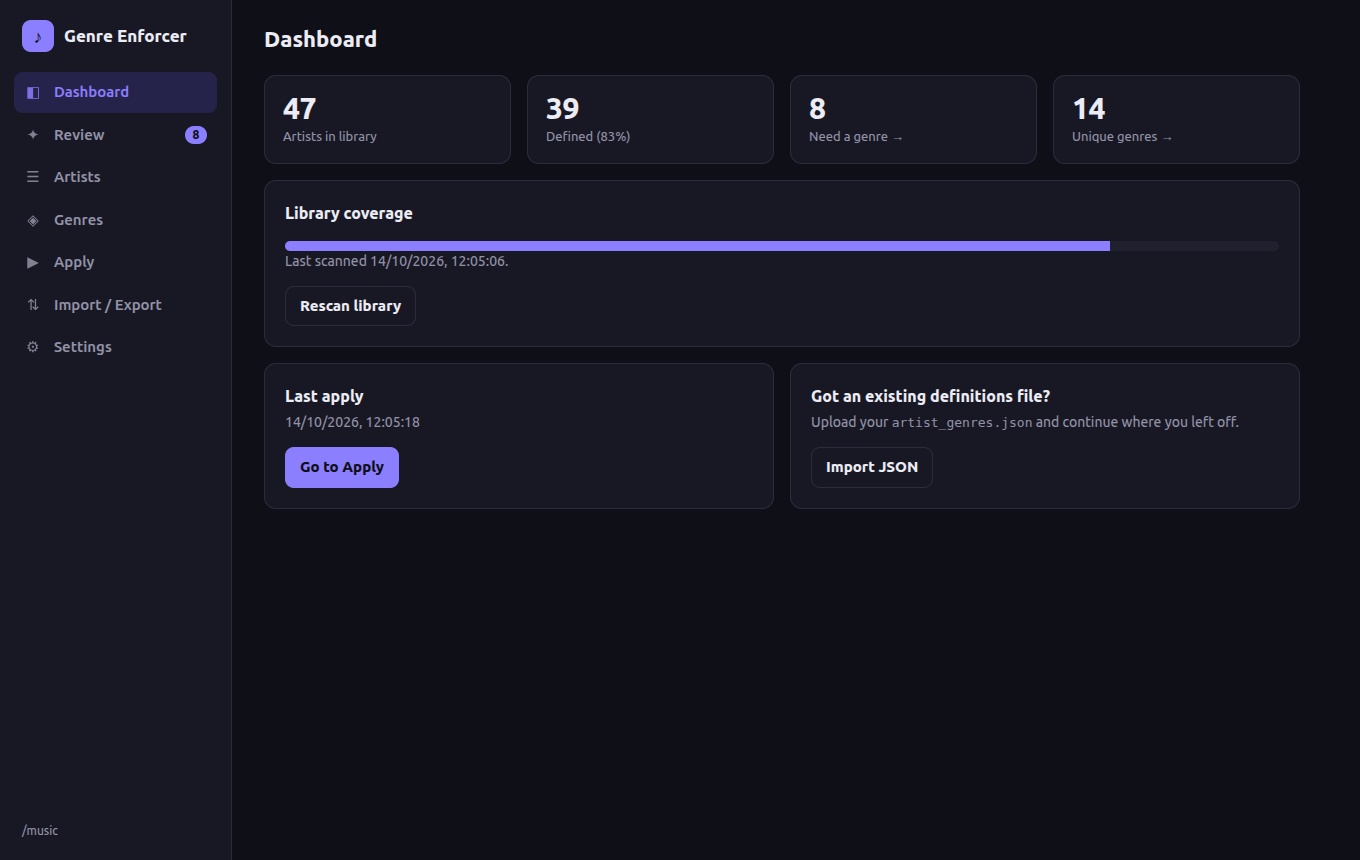This screenshot has height=860, width=1360.
Task: Click the Review sparkle icon
Action: pyautogui.click(x=33, y=135)
